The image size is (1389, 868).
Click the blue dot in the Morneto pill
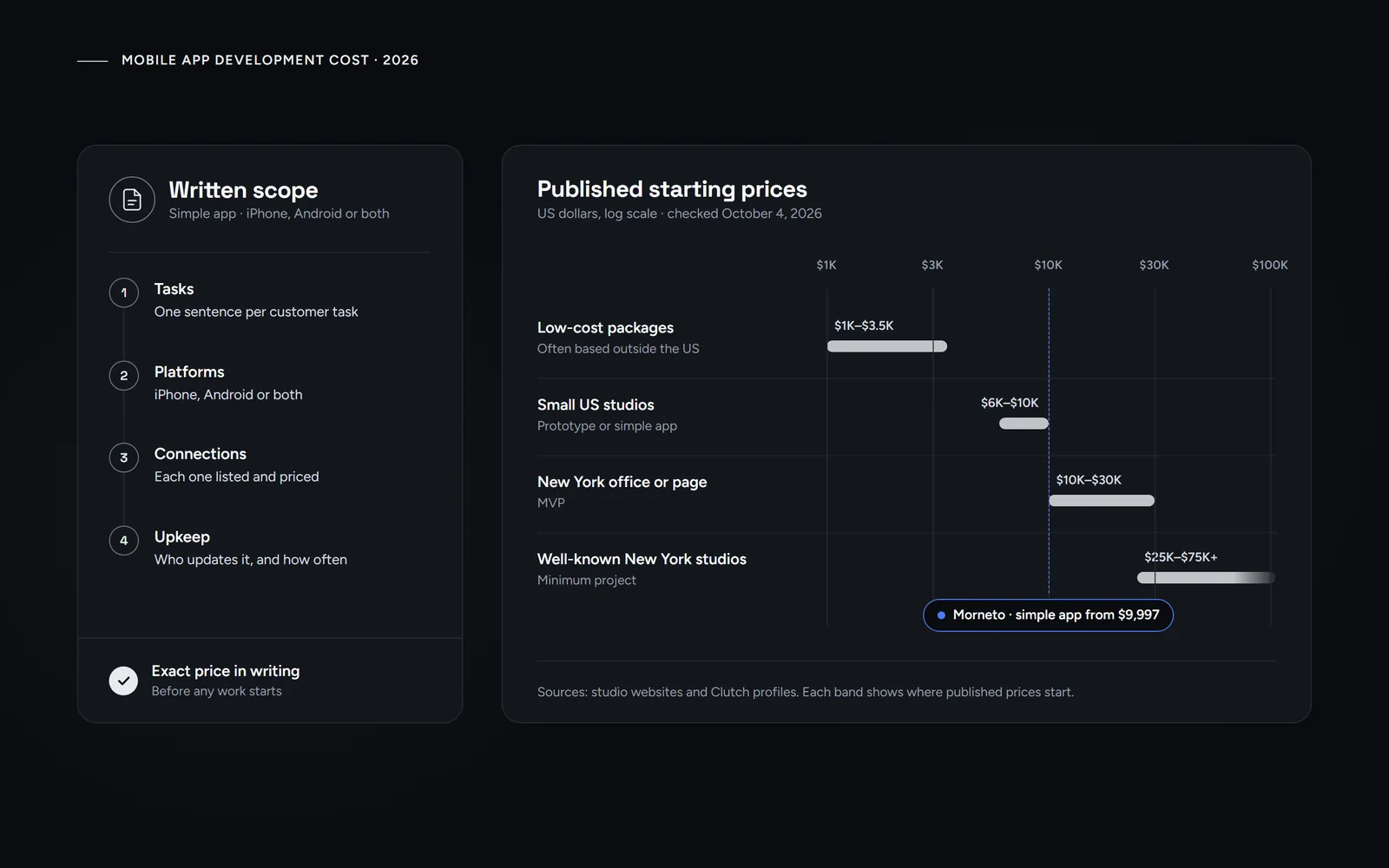(941, 615)
